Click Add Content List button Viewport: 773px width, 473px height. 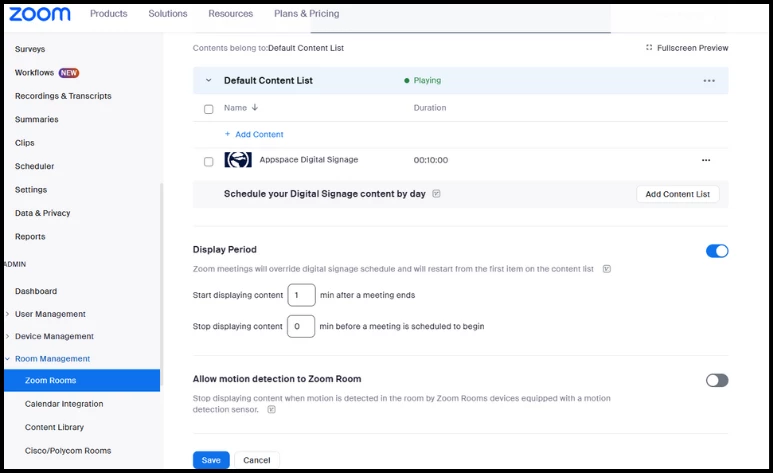[x=677, y=194]
